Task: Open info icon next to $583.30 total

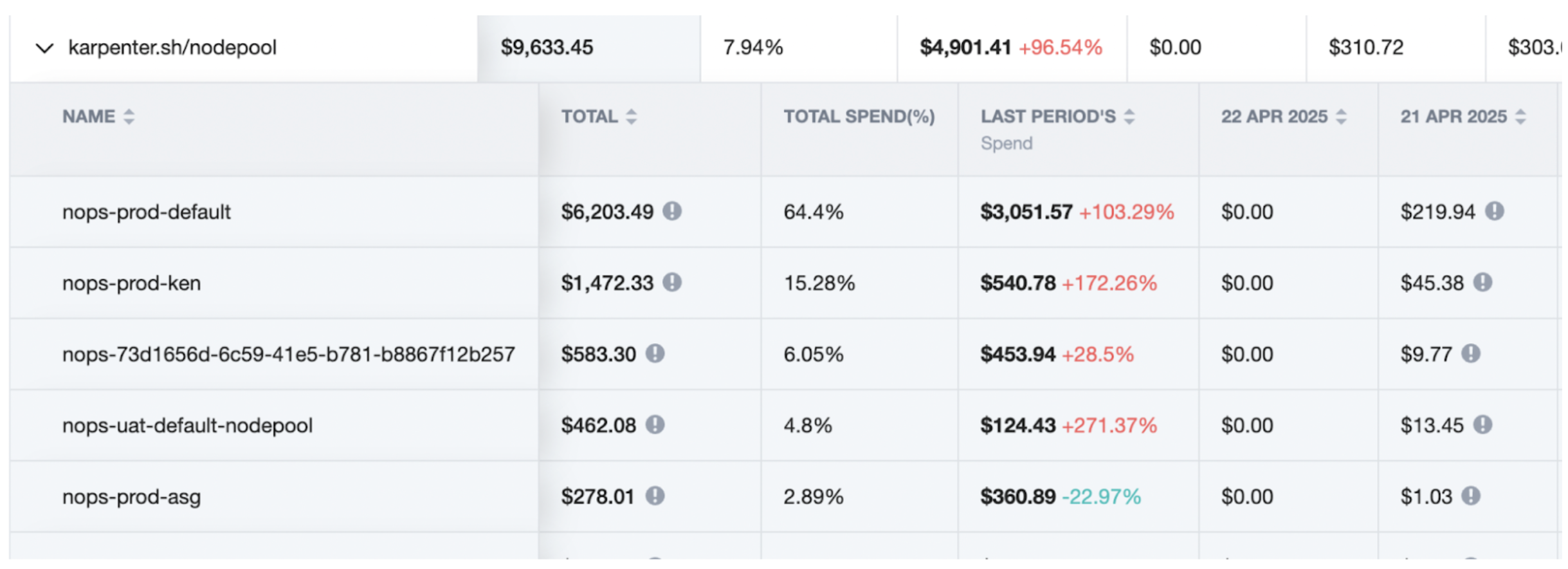Action: [x=655, y=353]
